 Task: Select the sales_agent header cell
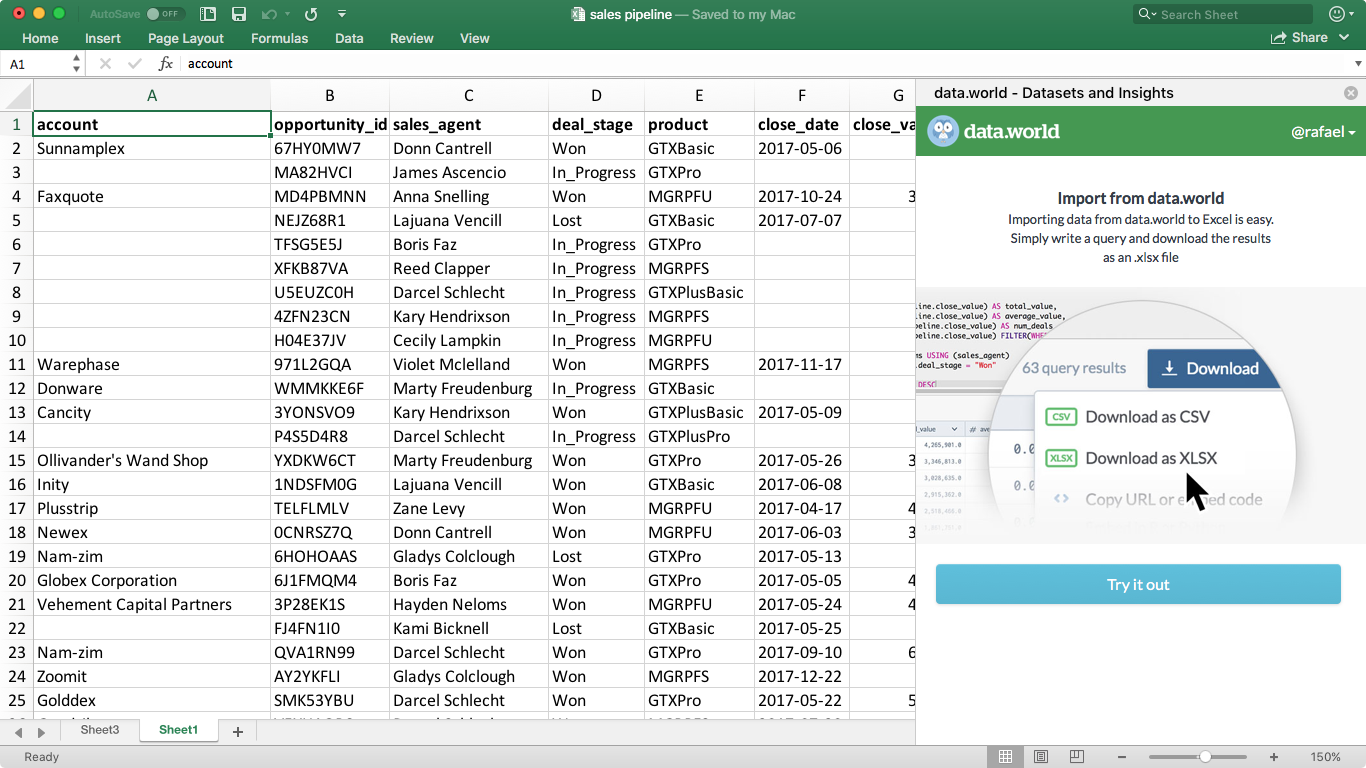[469, 124]
